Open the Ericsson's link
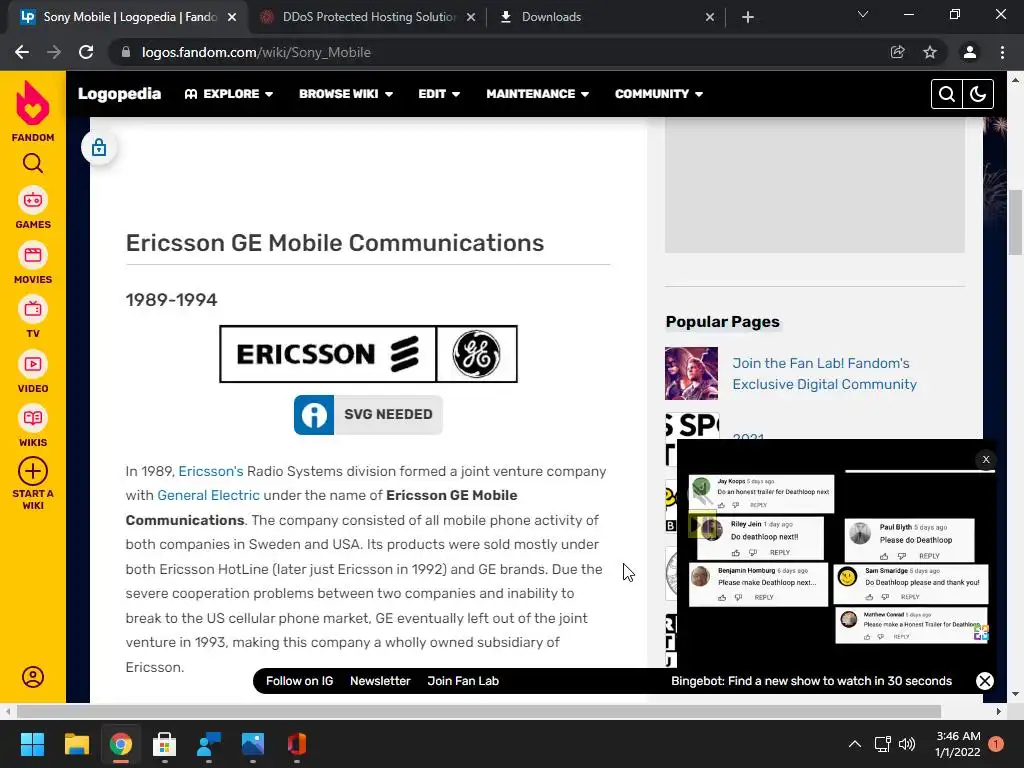The width and height of the screenshot is (1024, 768). click(211, 472)
